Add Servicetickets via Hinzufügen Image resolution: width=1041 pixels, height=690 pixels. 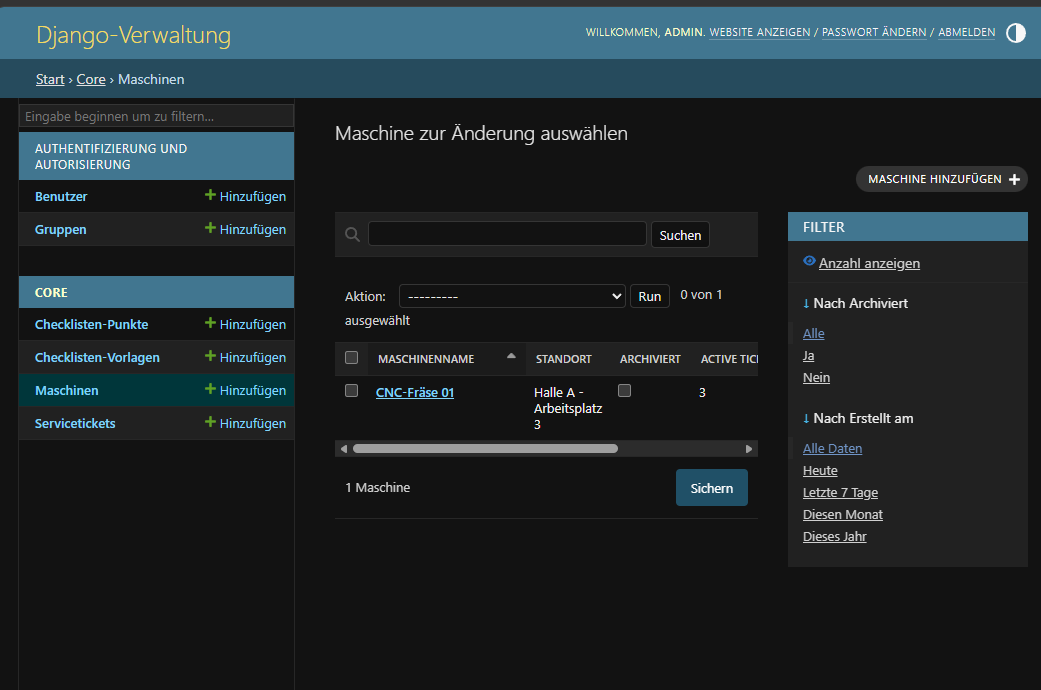click(x=246, y=423)
